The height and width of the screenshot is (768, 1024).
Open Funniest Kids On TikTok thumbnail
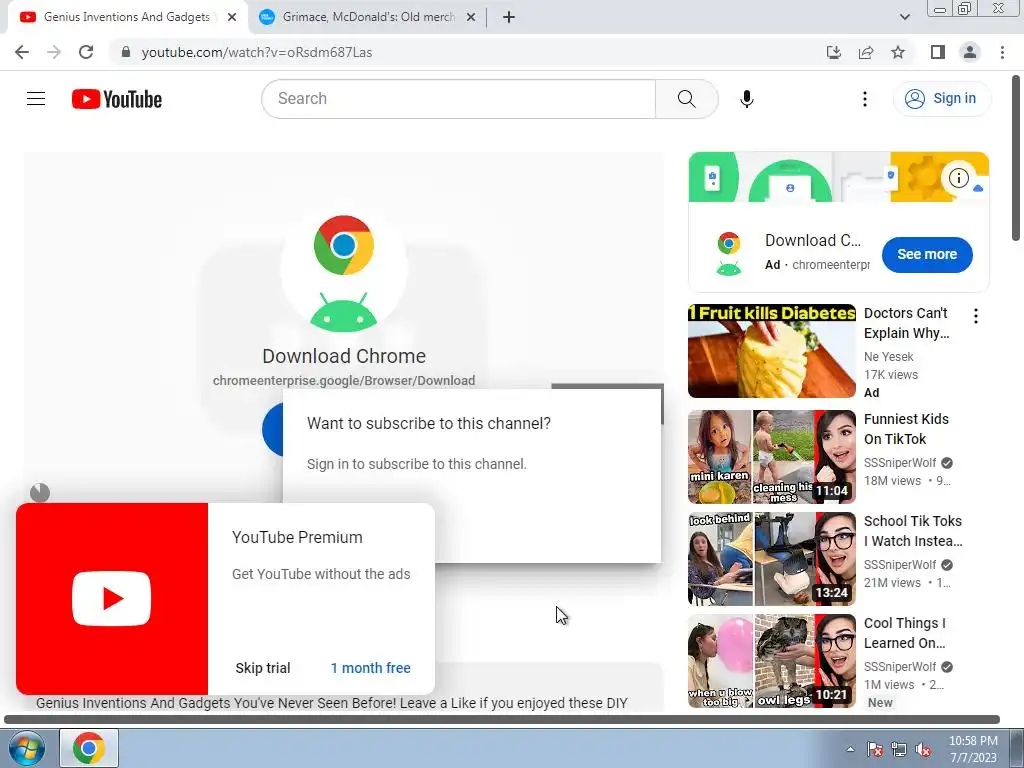click(x=772, y=457)
